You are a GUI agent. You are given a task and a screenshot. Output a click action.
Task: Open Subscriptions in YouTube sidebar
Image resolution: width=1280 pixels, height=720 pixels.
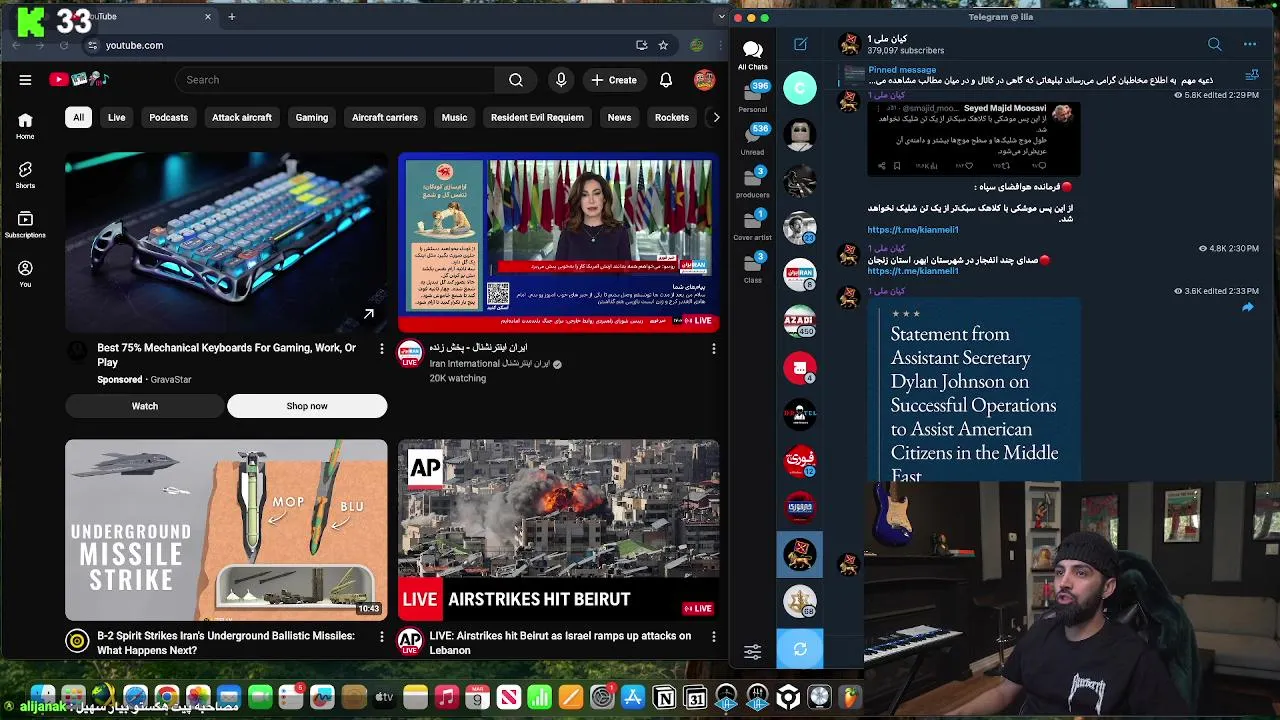(25, 224)
